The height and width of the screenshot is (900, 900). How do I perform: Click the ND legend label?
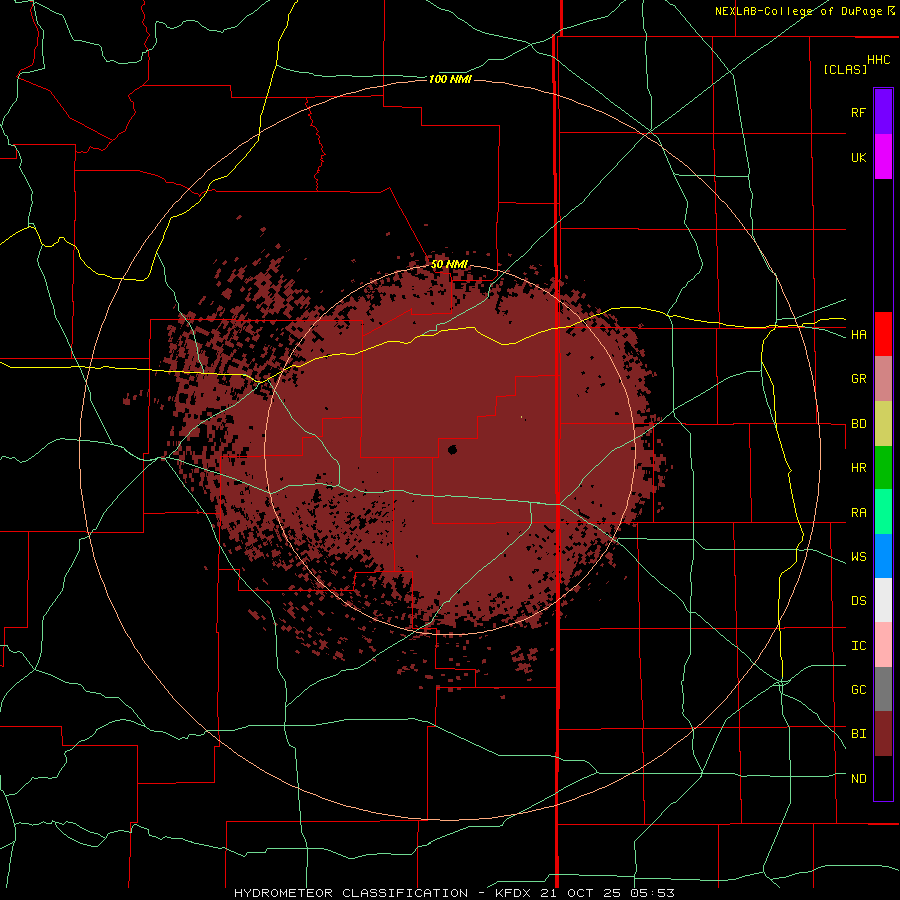click(x=858, y=779)
